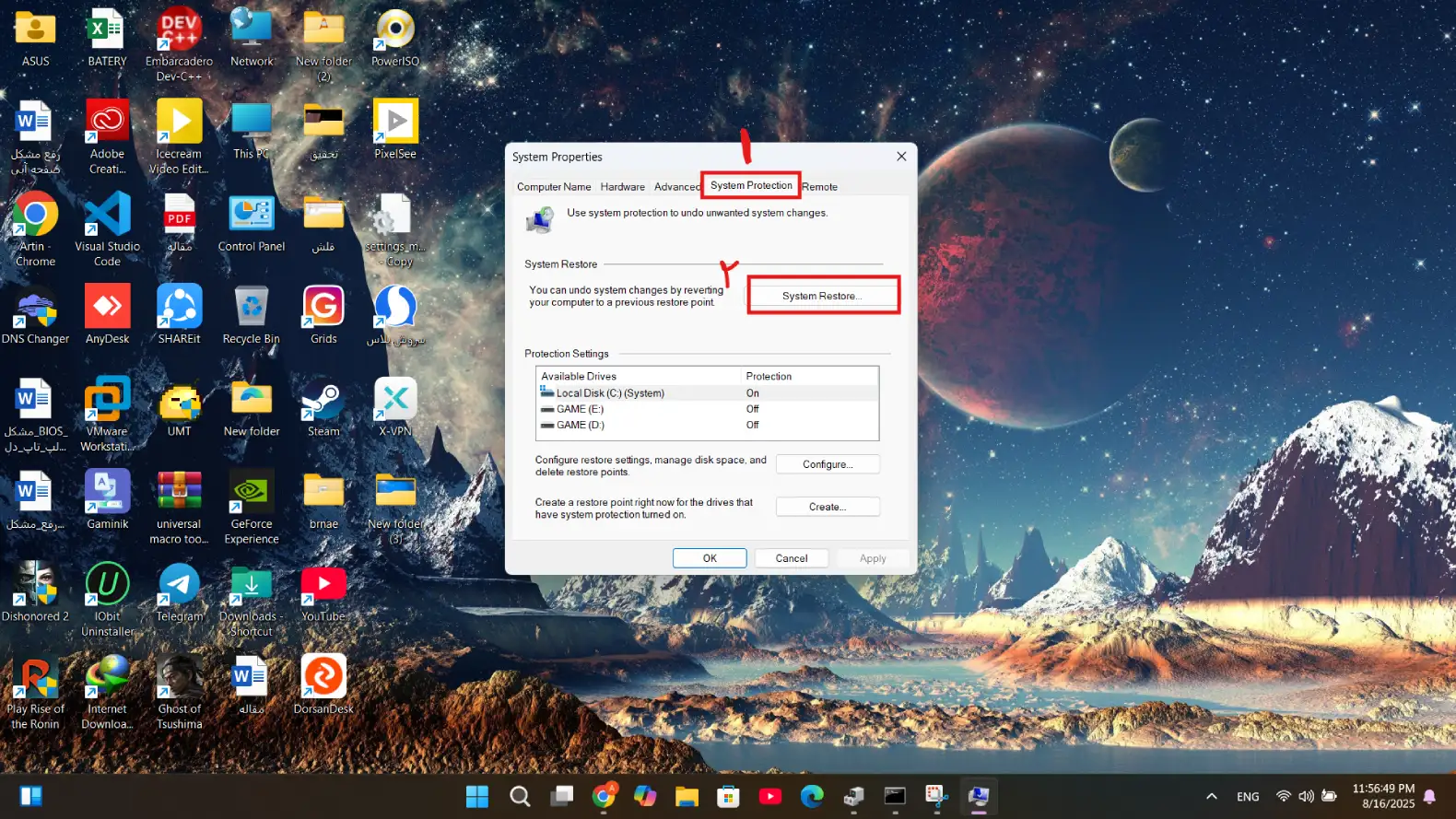Viewport: 1456px width, 819px height.
Task: Expand the hidden system tray icons
Action: click(1212, 796)
